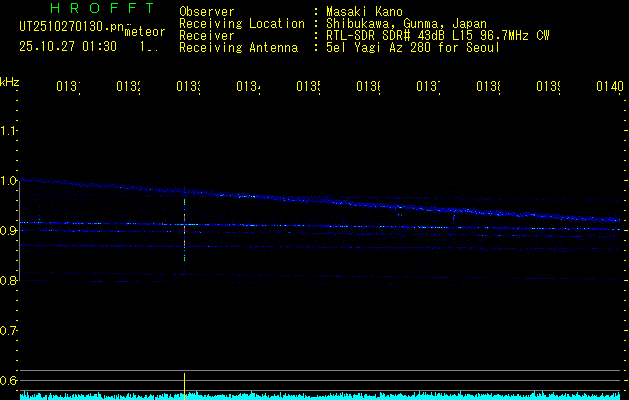Click the 0.7 frequency axis label
Viewport: 629px width, 400px height.
point(9,331)
